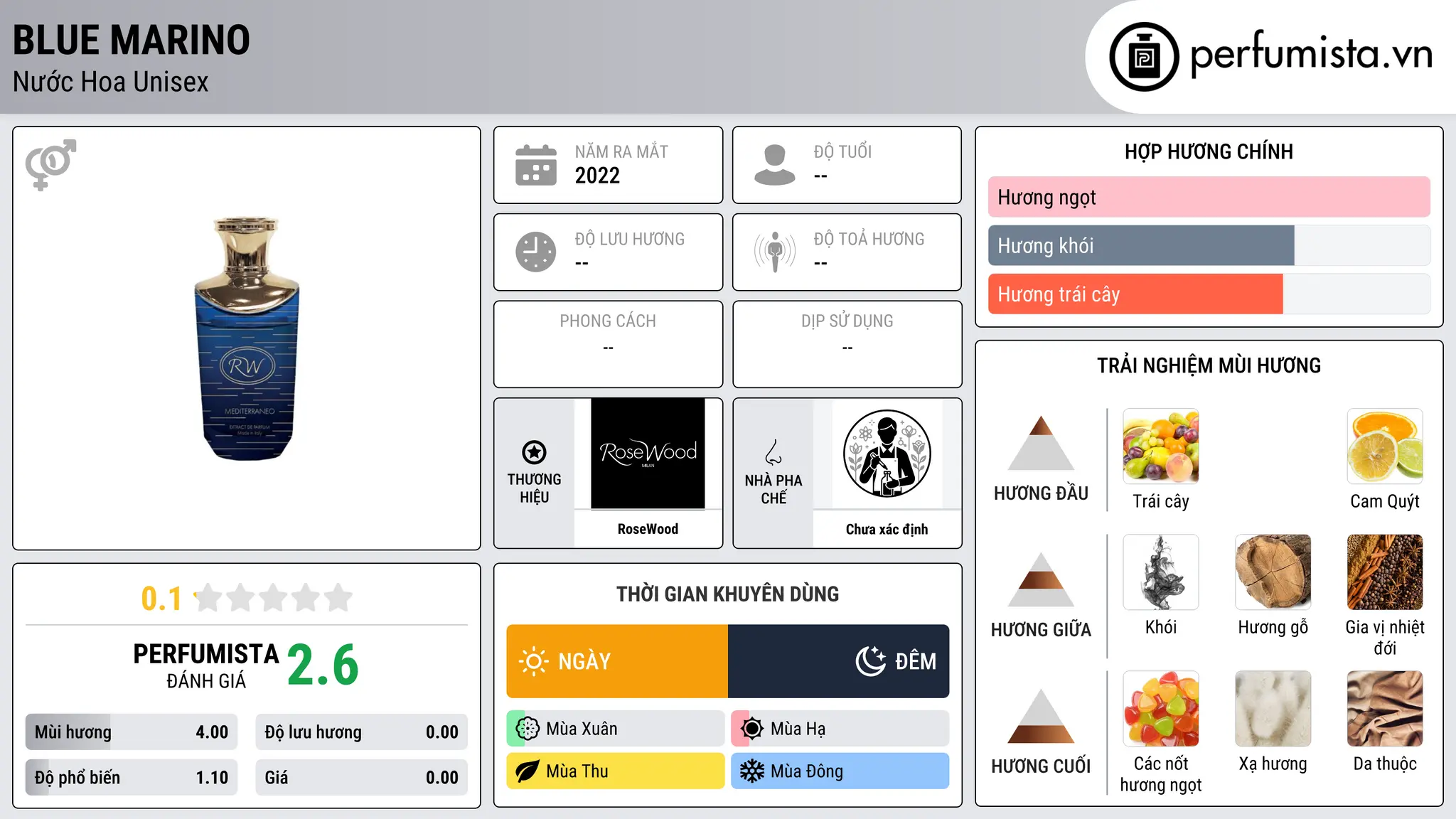The height and width of the screenshot is (819, 1456).
Task: Click the base-note pyramid icon Hương Cuối
Action: (1041, 716)
